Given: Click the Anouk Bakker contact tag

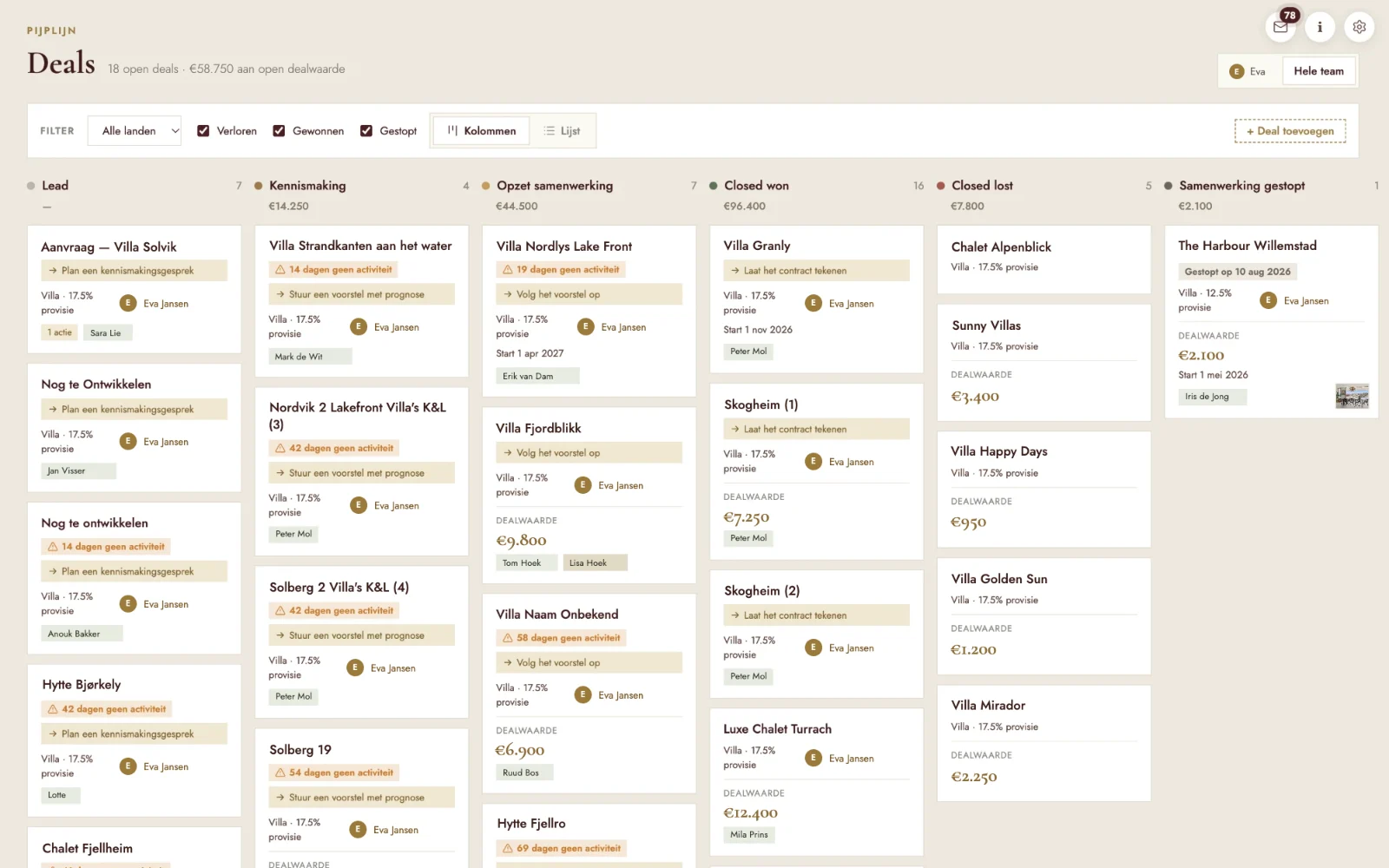Looking at the screenshot, I should tap(82, 635).
